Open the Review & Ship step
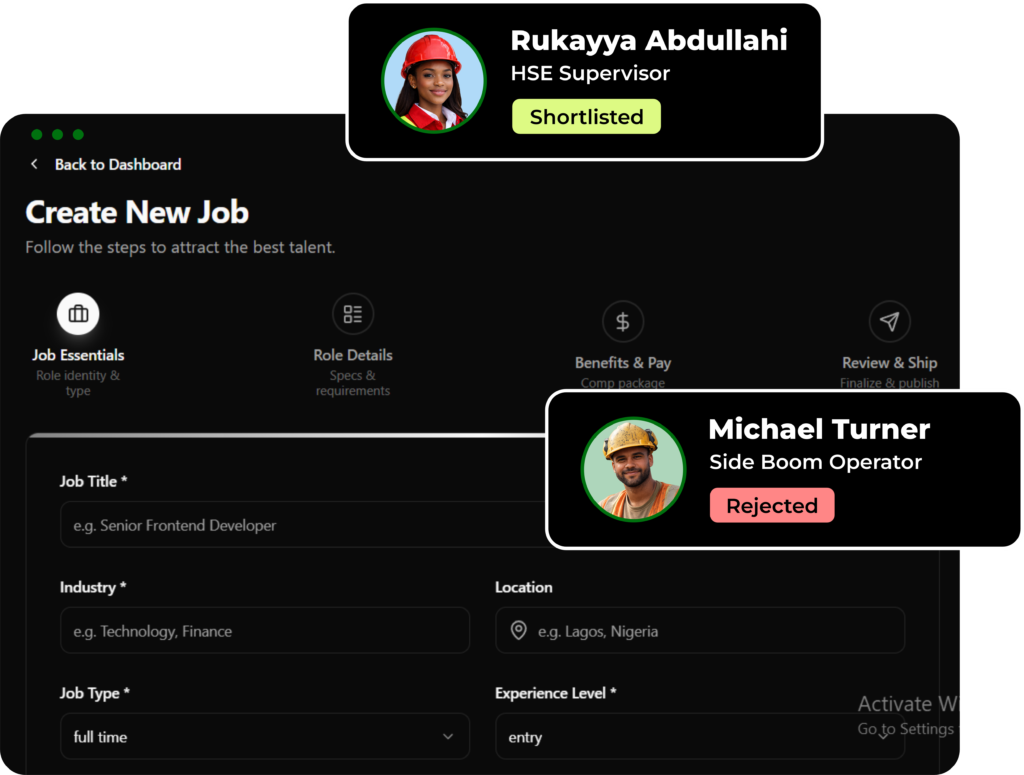 (889, 363)
